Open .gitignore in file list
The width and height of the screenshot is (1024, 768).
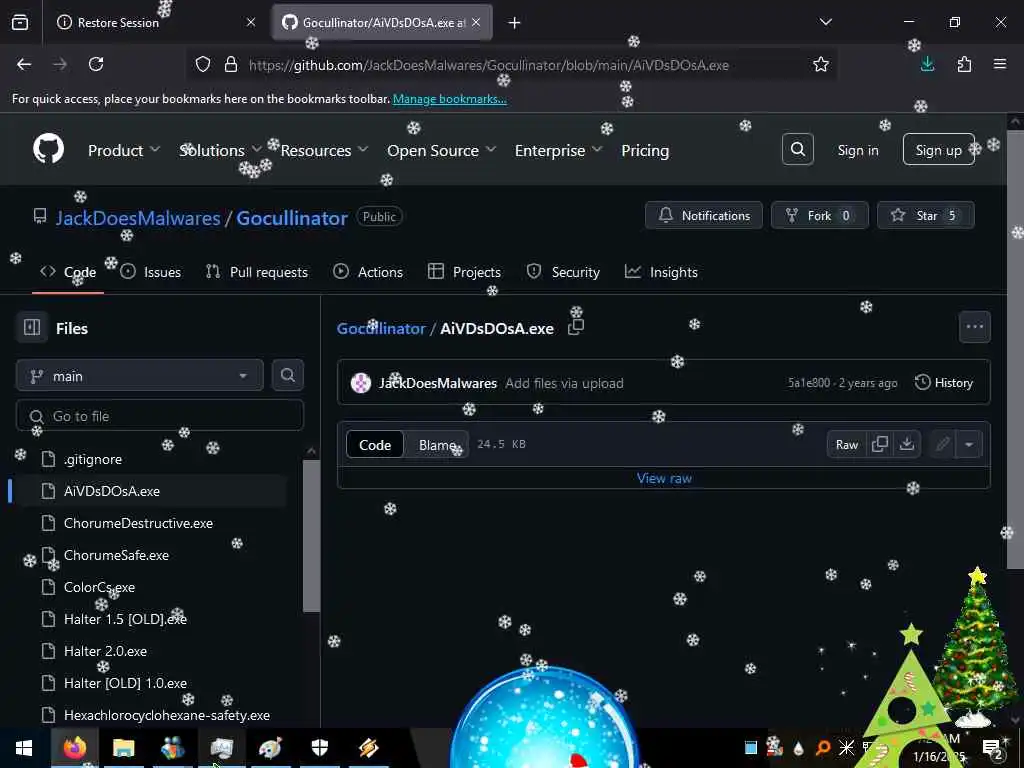pyautogui.click(x=93, y=459)
